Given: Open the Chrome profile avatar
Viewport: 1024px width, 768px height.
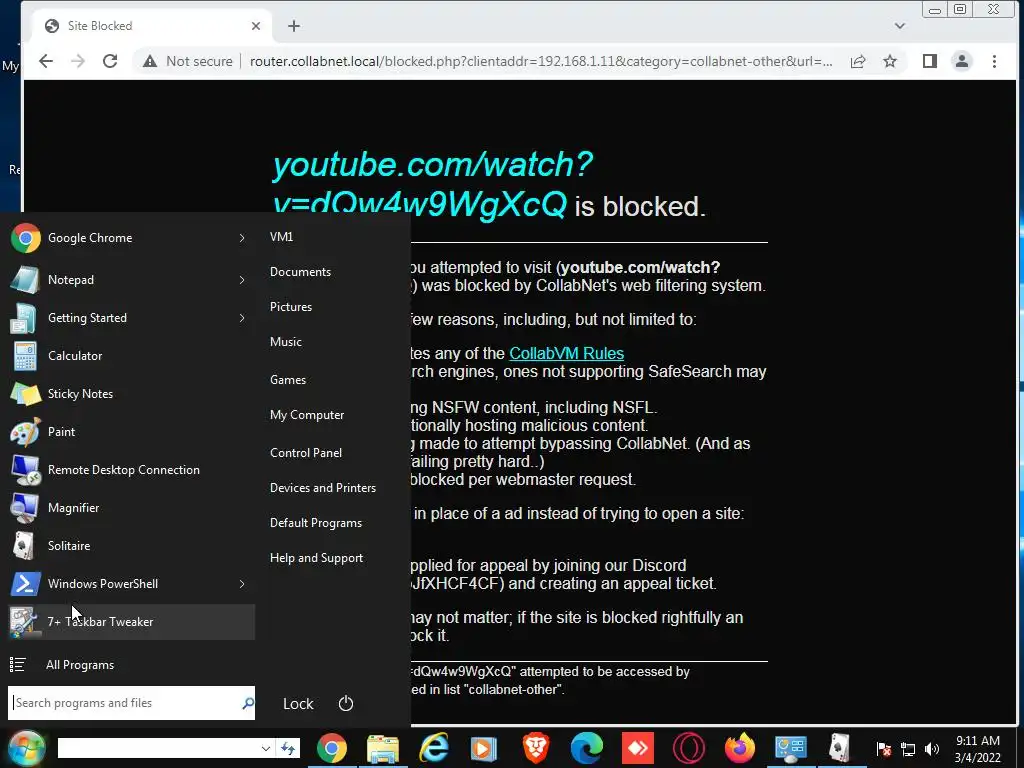Looking at the screenshot, I should [961, 61].
